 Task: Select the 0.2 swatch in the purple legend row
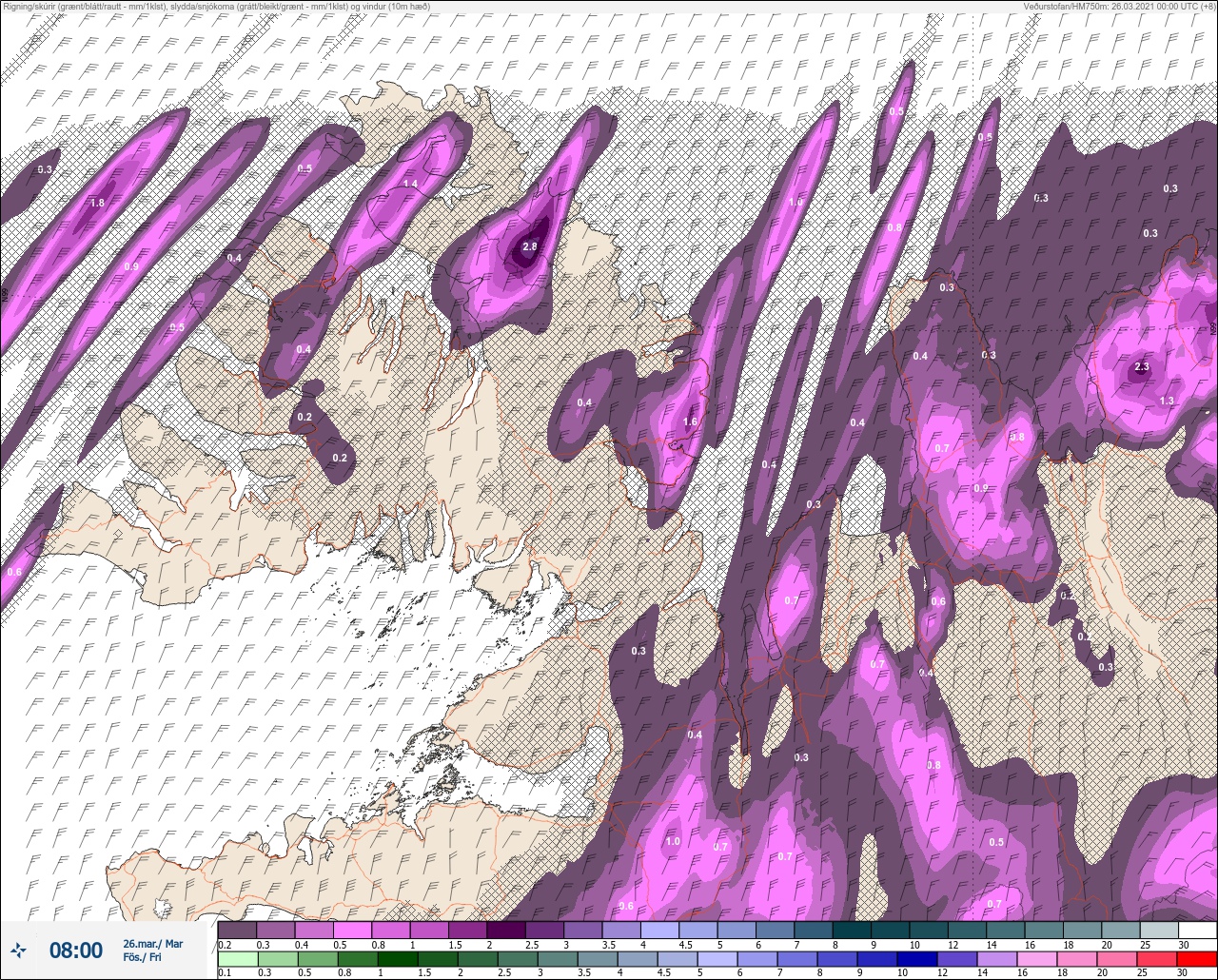click(x=237, y=930)
